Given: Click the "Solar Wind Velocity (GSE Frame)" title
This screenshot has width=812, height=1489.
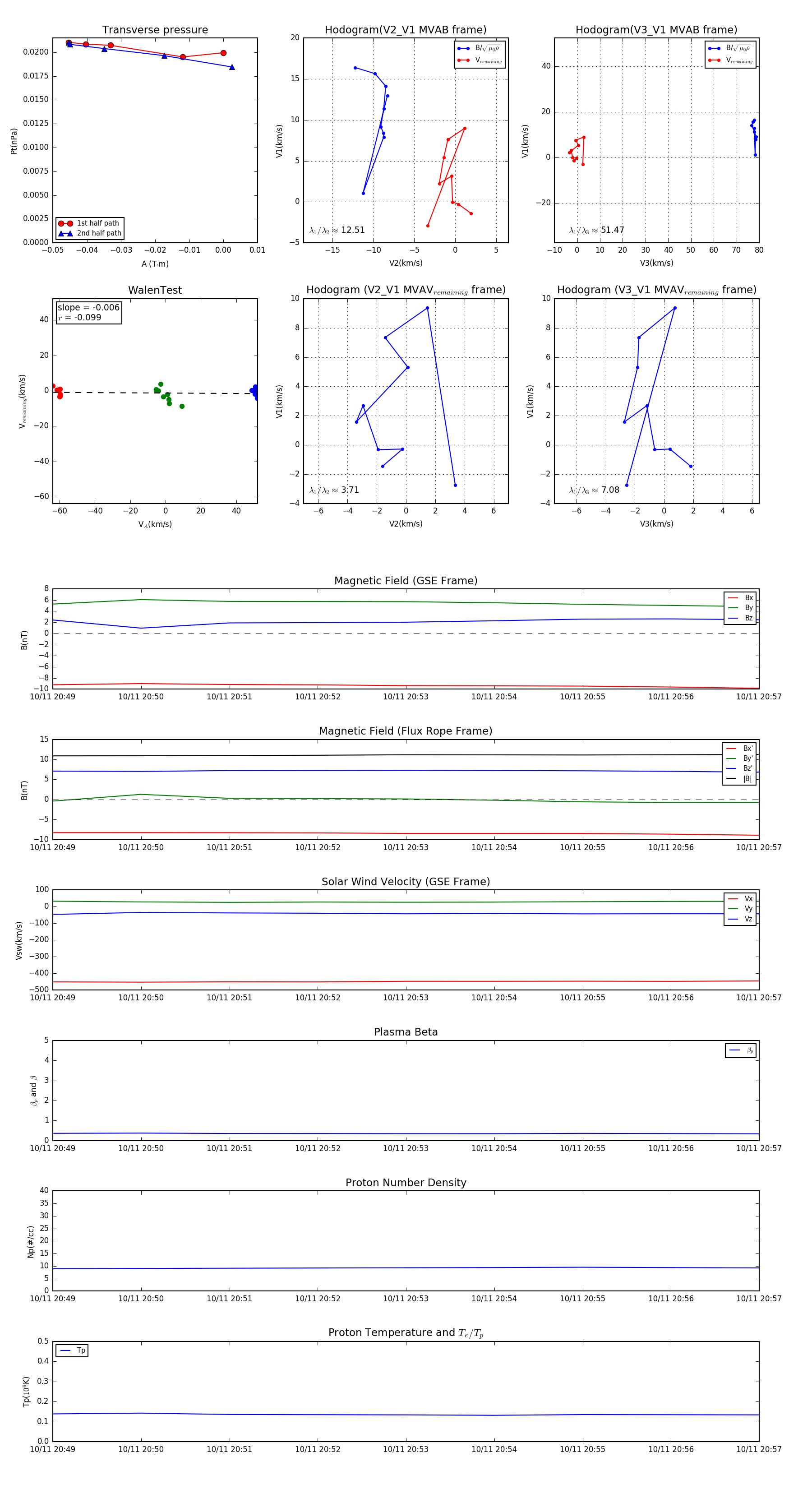Looking at the screenshot, I should click(x=406, y=882).
